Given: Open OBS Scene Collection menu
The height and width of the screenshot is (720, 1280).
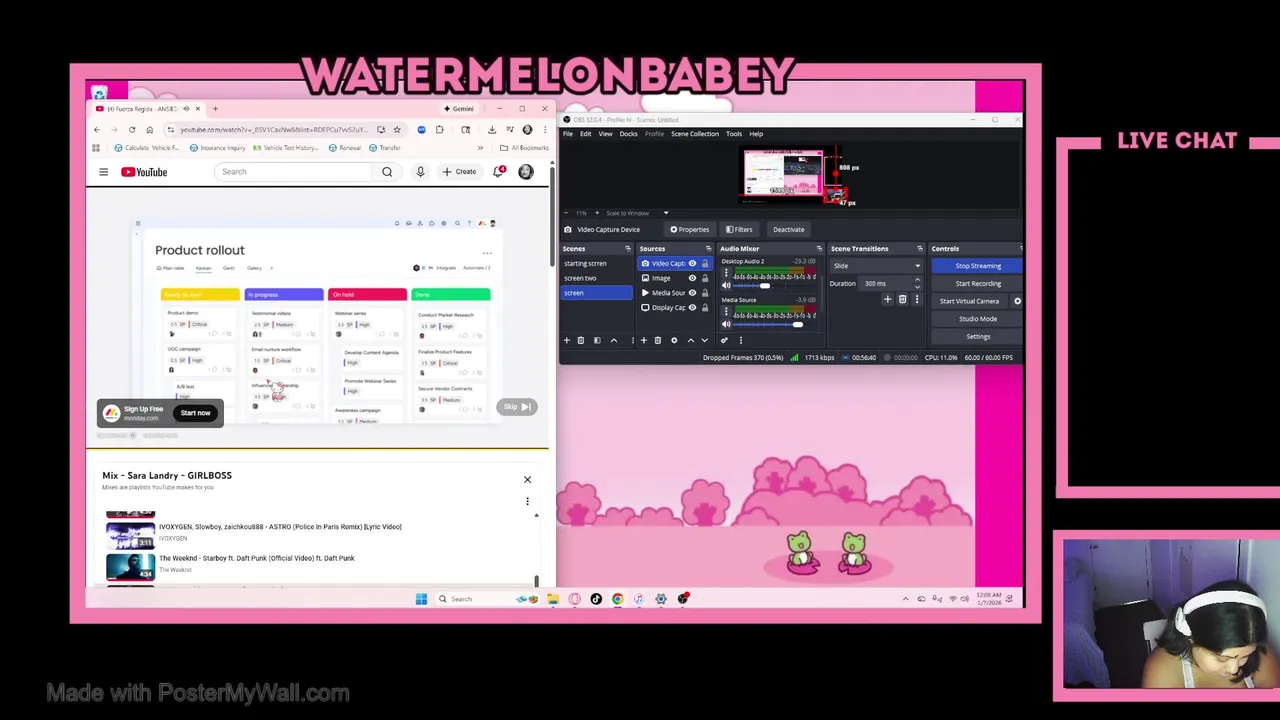Looking at the screenshot, I should point(695,134).
